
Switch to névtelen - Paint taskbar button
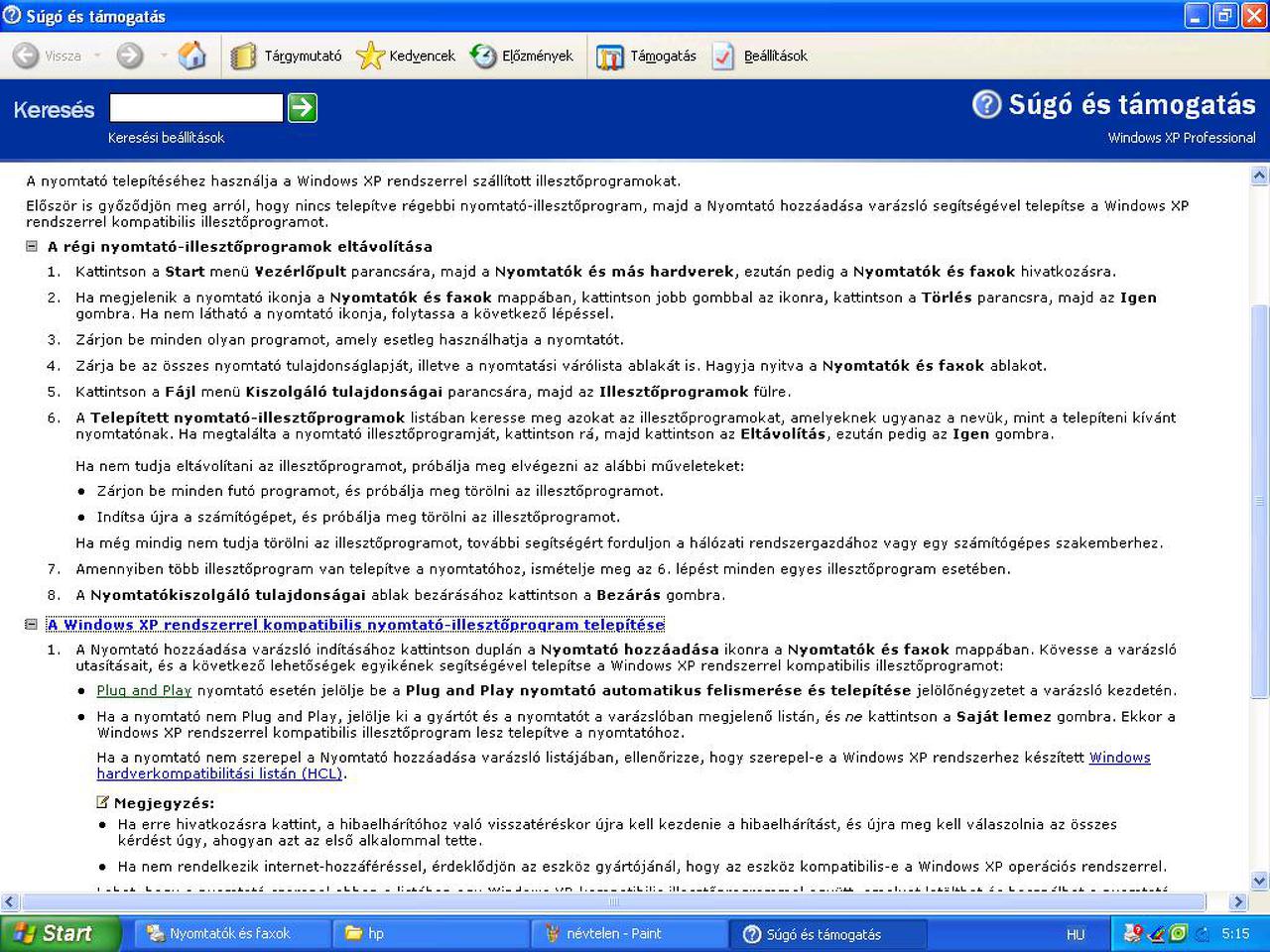631,933
